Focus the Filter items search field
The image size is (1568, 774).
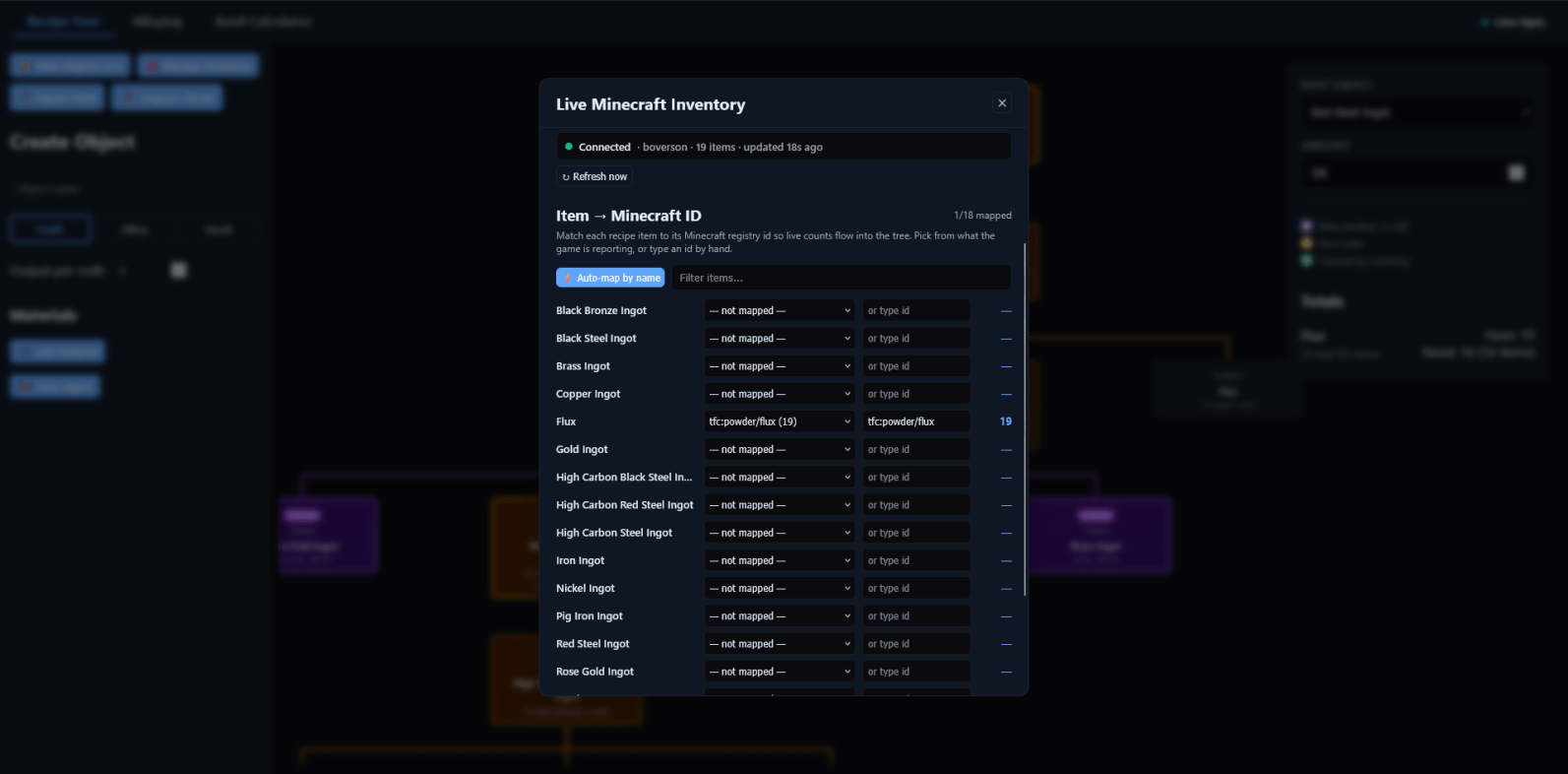point(842,278)
